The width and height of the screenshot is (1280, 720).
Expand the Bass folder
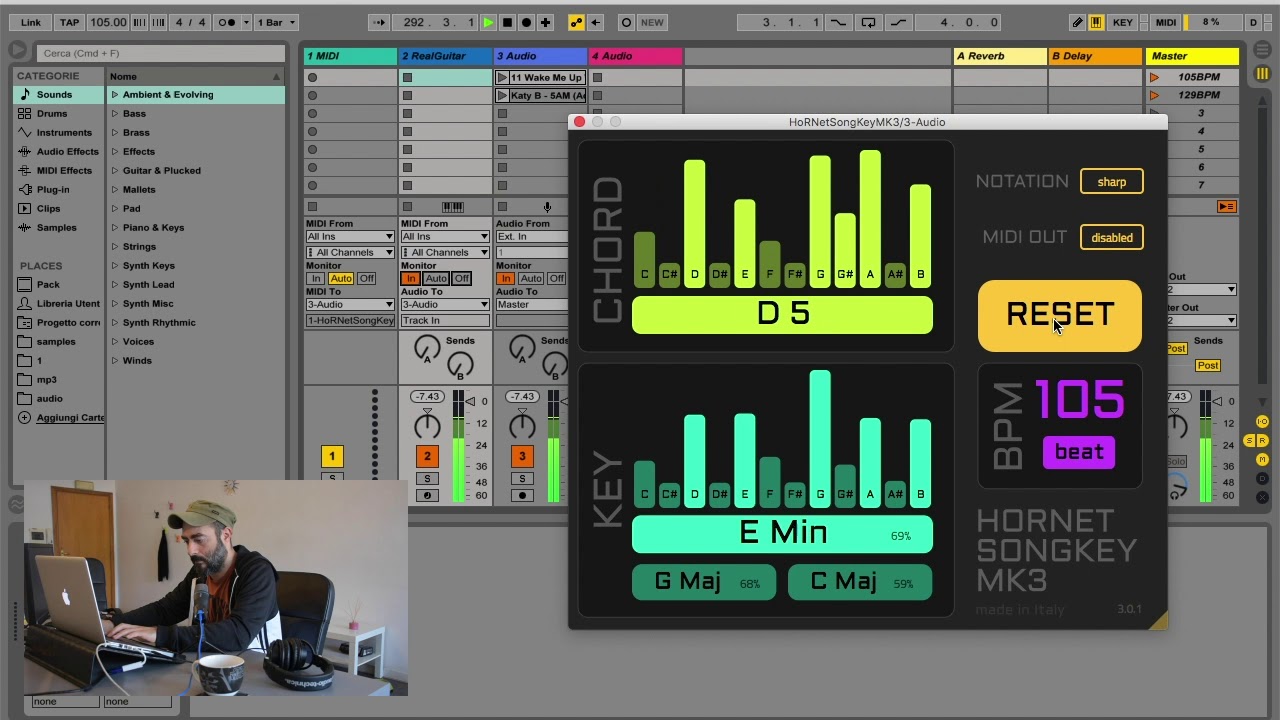tap(115, 114)
